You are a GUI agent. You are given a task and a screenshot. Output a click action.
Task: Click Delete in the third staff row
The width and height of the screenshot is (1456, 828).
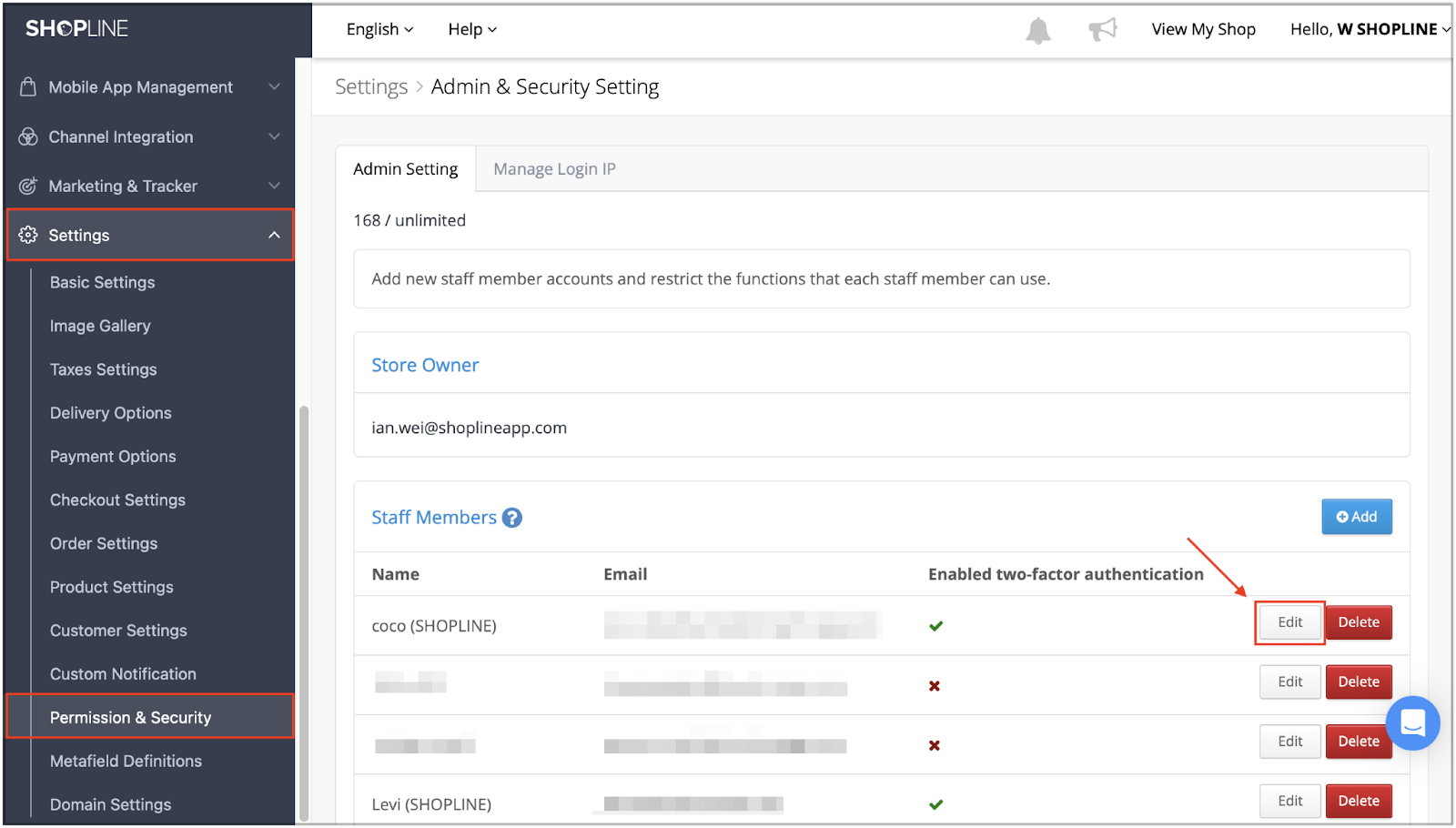point(1359,742)
